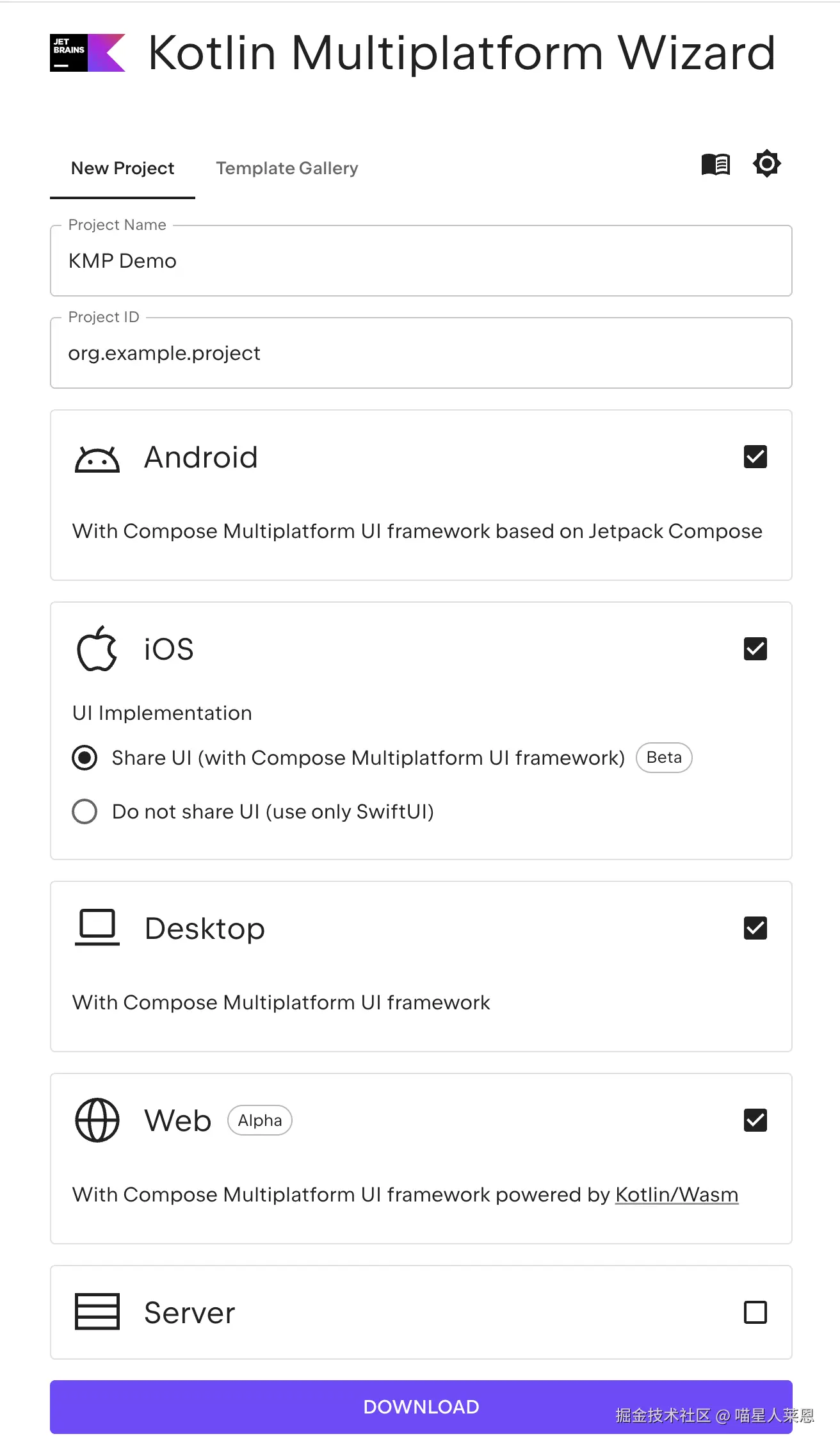Click into the Project Name field
Image resolution: width=840 pixels, height=1450 pixels.
click(421, 261)
